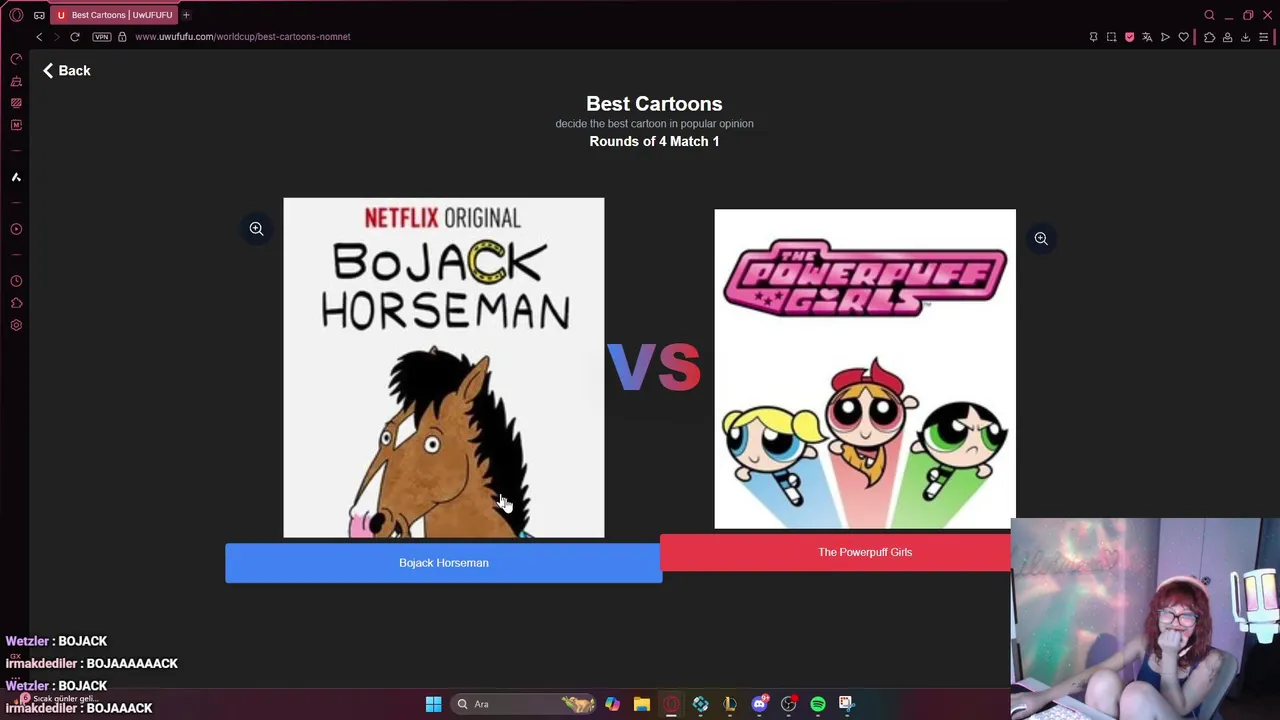Reload the current page

[75, 37]
